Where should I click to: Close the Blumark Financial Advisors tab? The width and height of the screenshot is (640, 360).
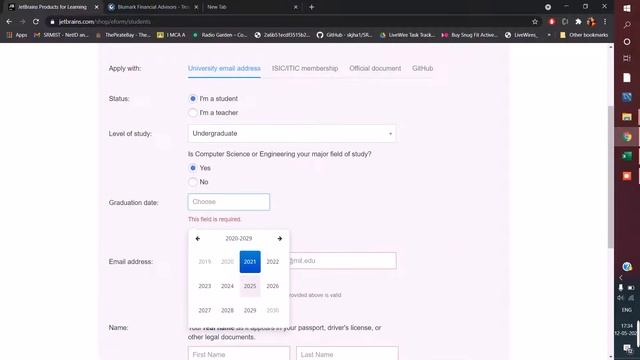(196, 7)
